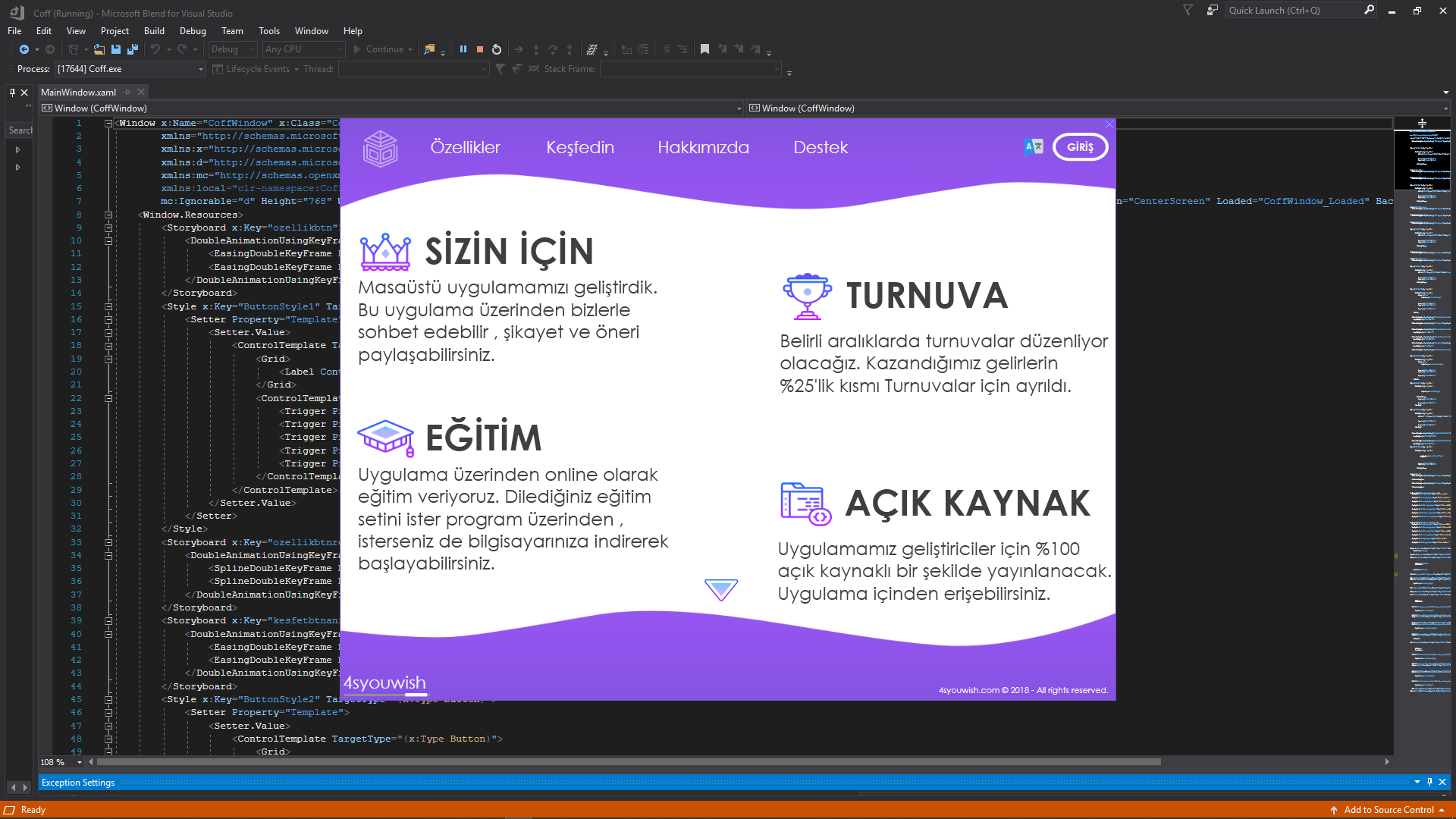Click the Decrease Indent icon

(666, 49)
